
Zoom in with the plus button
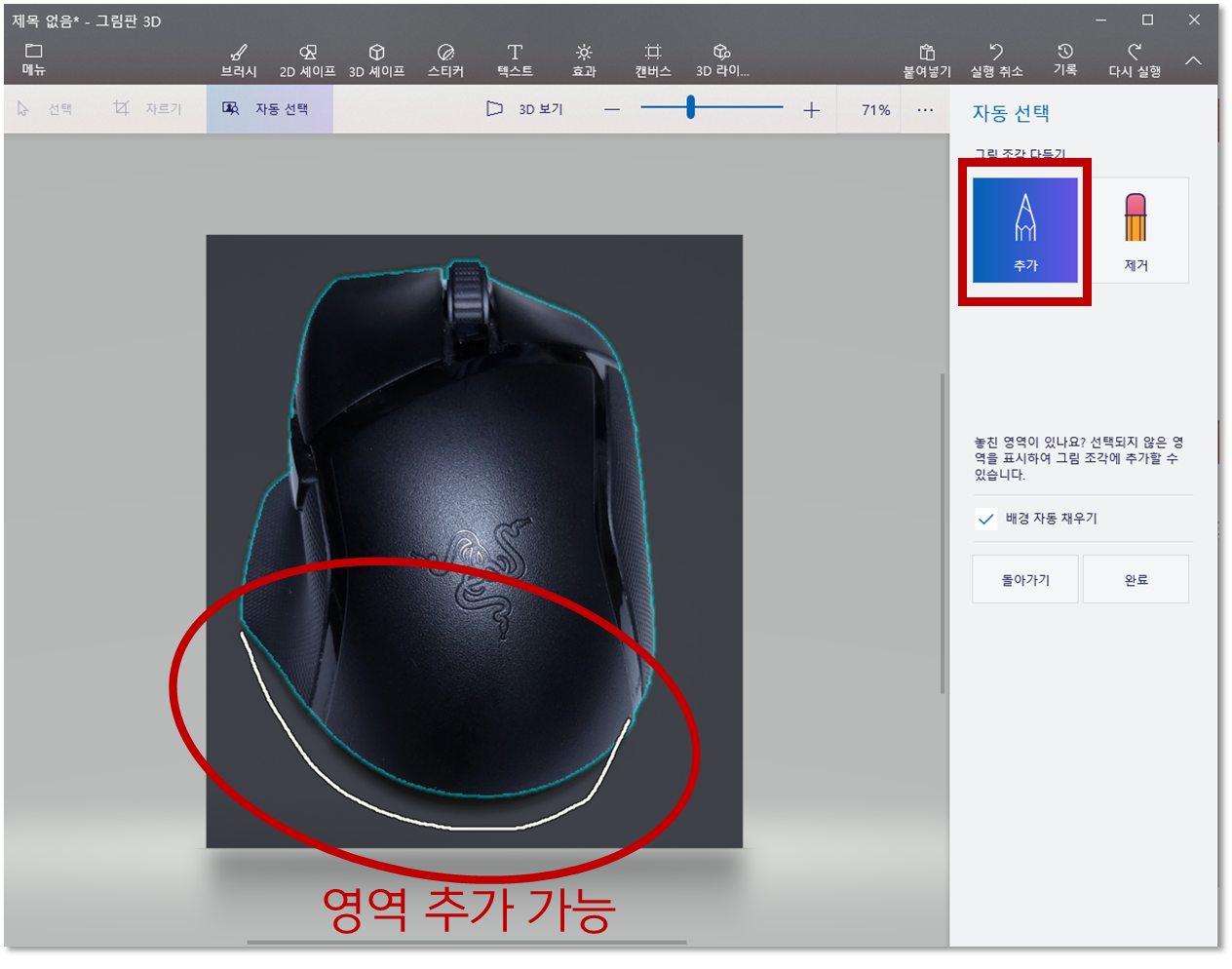tap(811, 110)
